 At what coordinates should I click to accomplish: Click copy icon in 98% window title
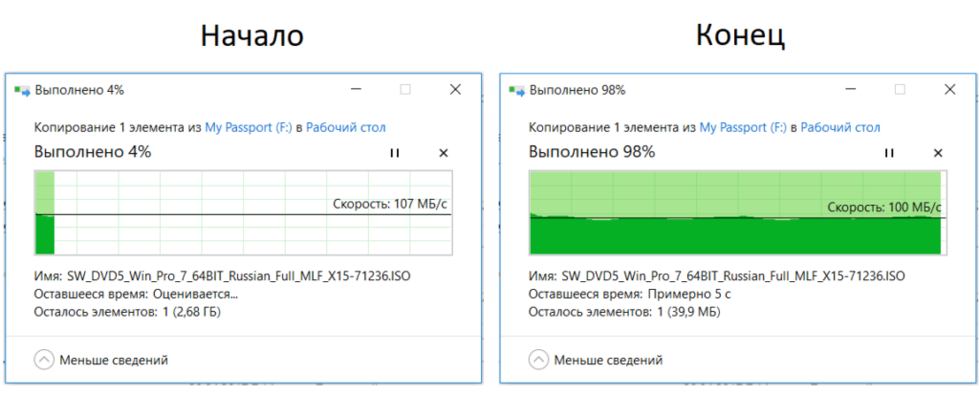(517, 91)
